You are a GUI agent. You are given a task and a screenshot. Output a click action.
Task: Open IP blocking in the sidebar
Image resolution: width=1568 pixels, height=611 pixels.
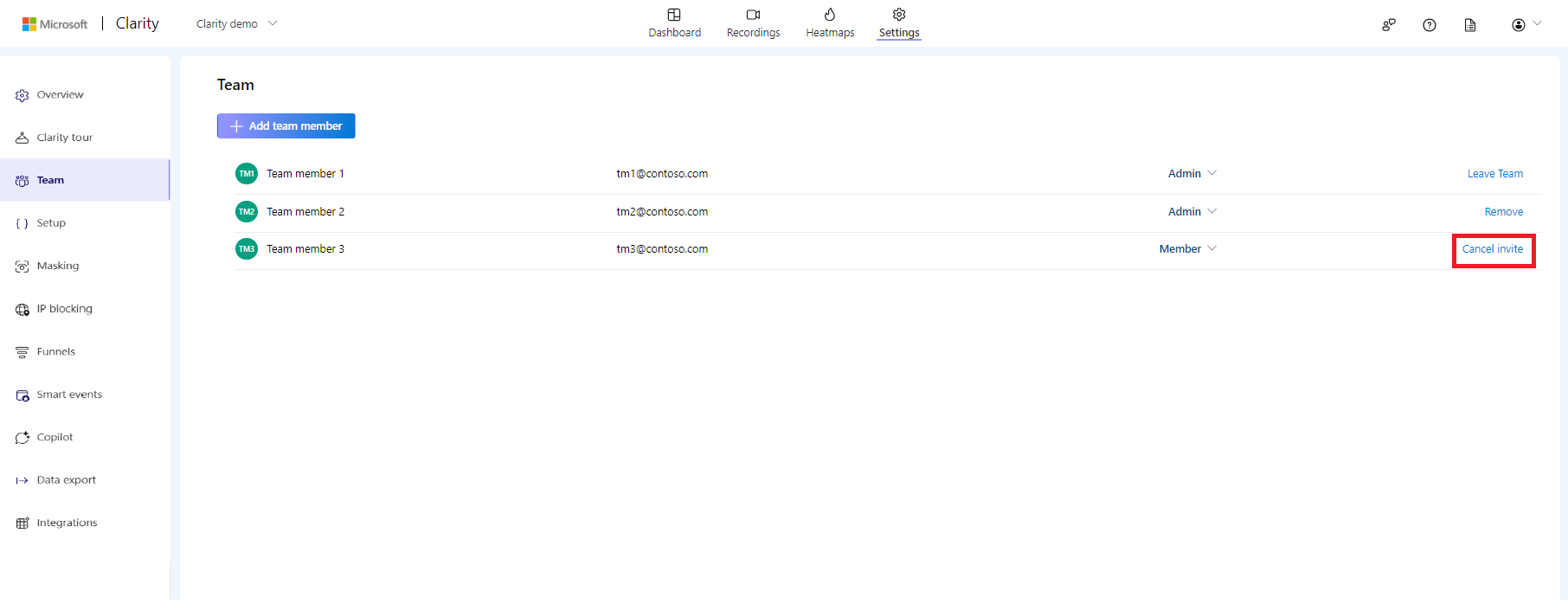(85, 309)
